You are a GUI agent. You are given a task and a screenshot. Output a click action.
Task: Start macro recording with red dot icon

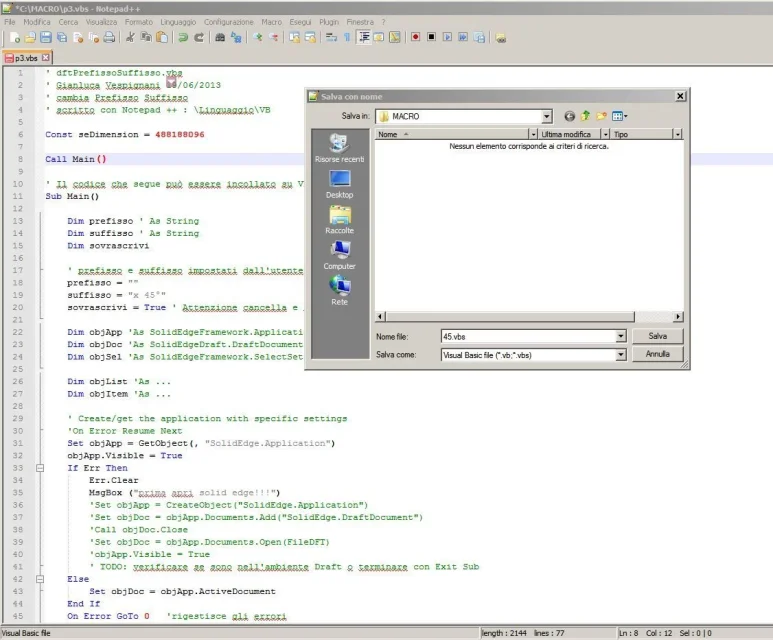pyautogui.click(x=416, y=37)
